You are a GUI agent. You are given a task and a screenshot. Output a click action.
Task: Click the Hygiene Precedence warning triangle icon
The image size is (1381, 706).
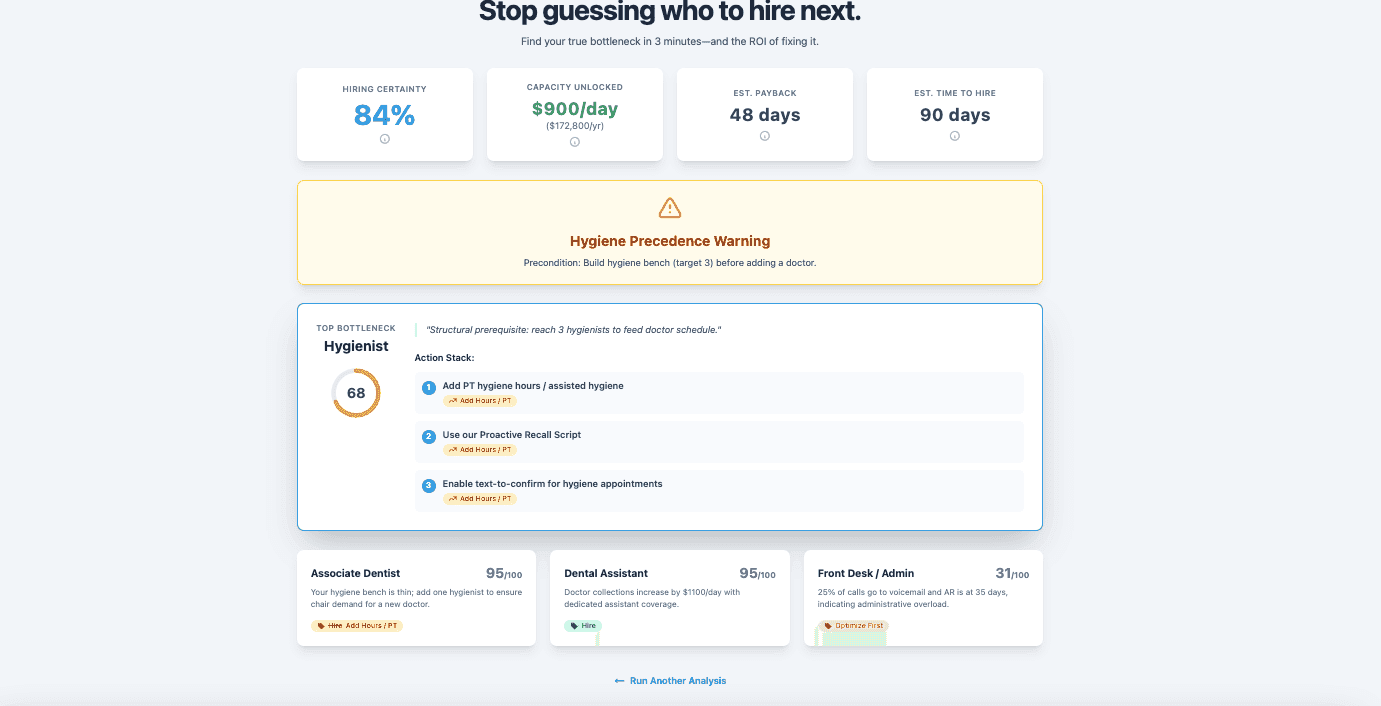[670, 208]
